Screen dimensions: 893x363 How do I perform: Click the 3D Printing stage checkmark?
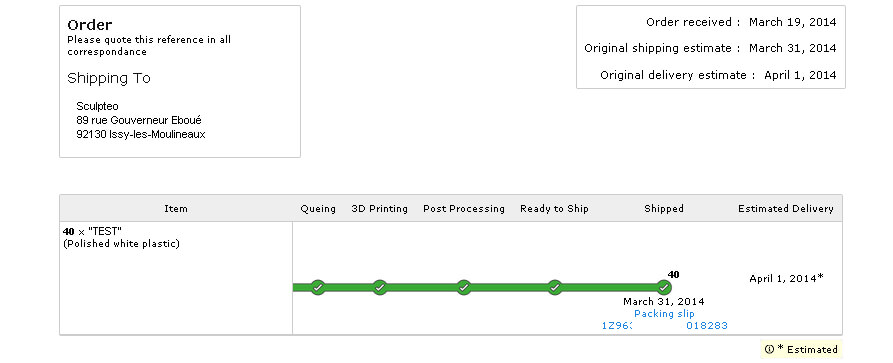tap(380, 287)
